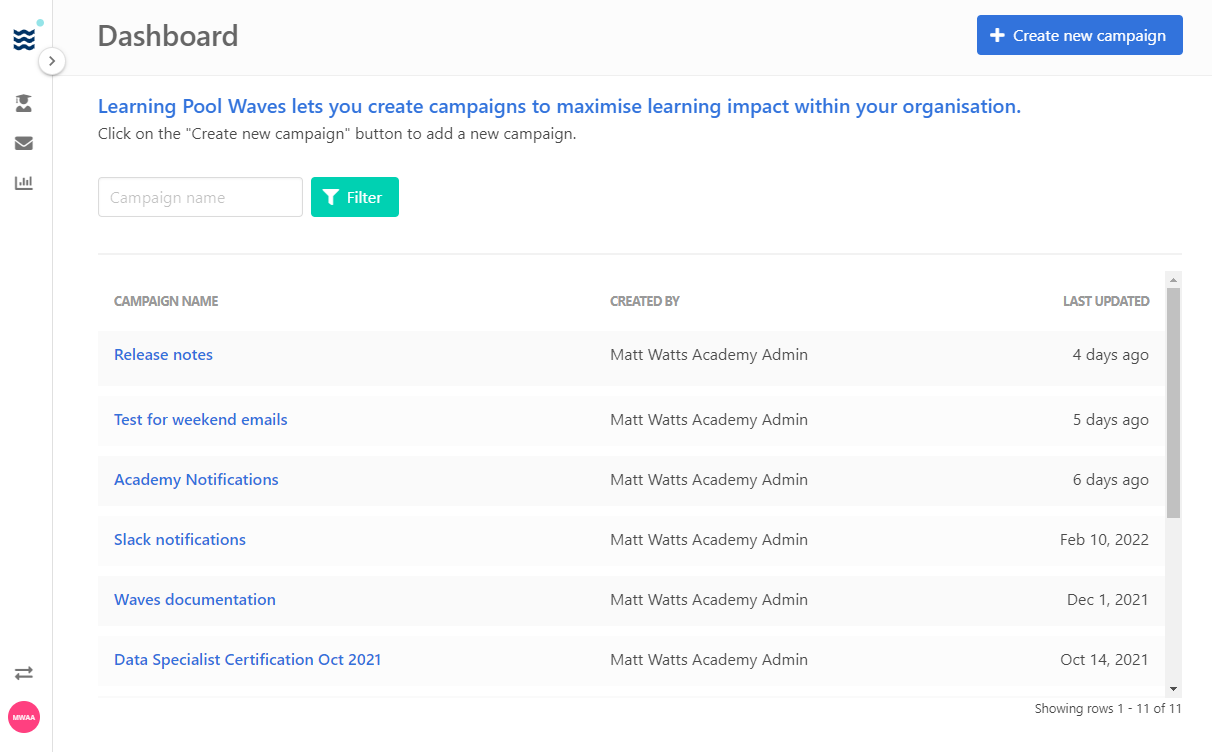The image size is (1212, 752).
Task: Click the green Filter button
Action: click(x=355, y=197)
